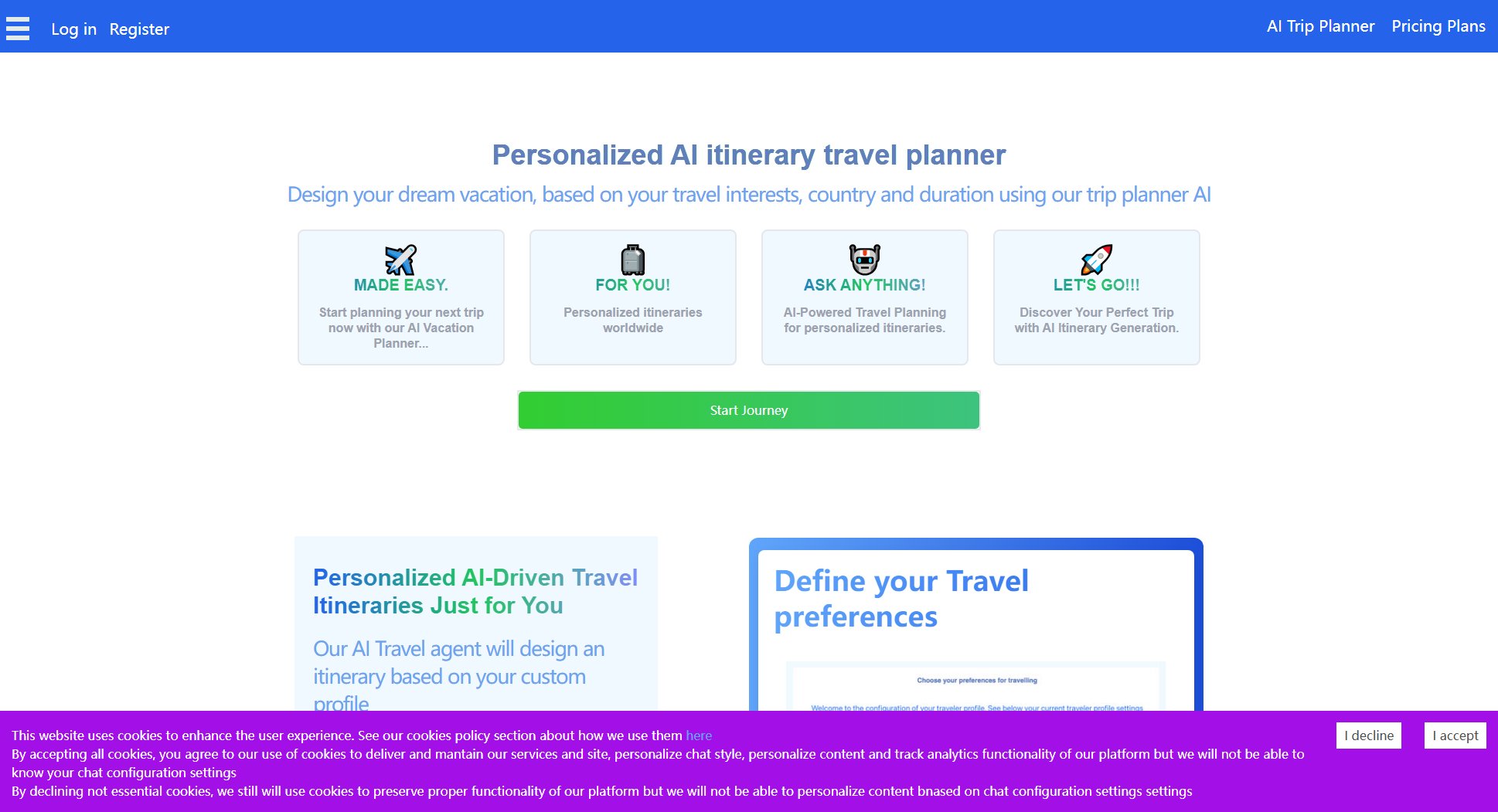This screenshot has height=812, width=1498.
Task: Click the luggage icon on FOR YOU card
Action: click(632, 260)
